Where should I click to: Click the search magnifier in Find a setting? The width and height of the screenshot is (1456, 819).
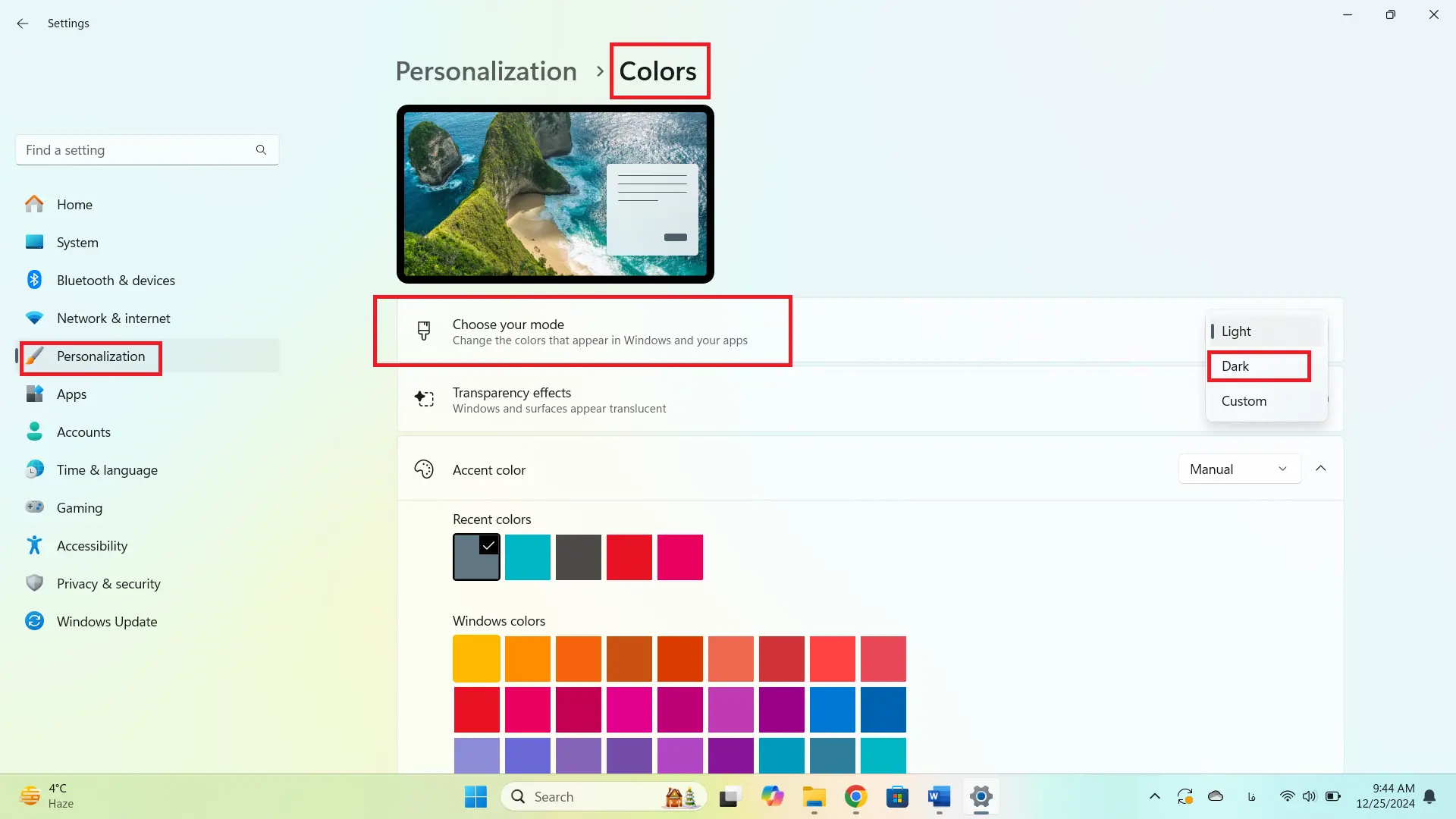[x=261, y=150]
